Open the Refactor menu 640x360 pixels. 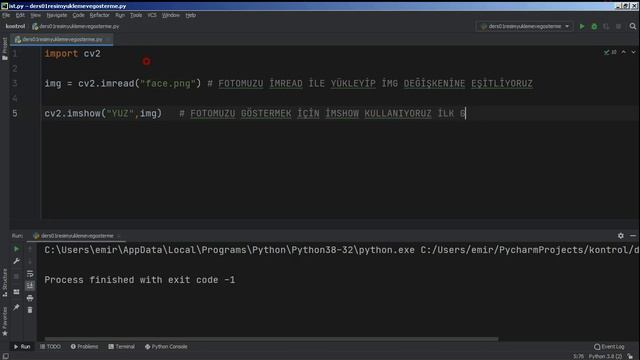pyautogui.click(x=99, y=15)
